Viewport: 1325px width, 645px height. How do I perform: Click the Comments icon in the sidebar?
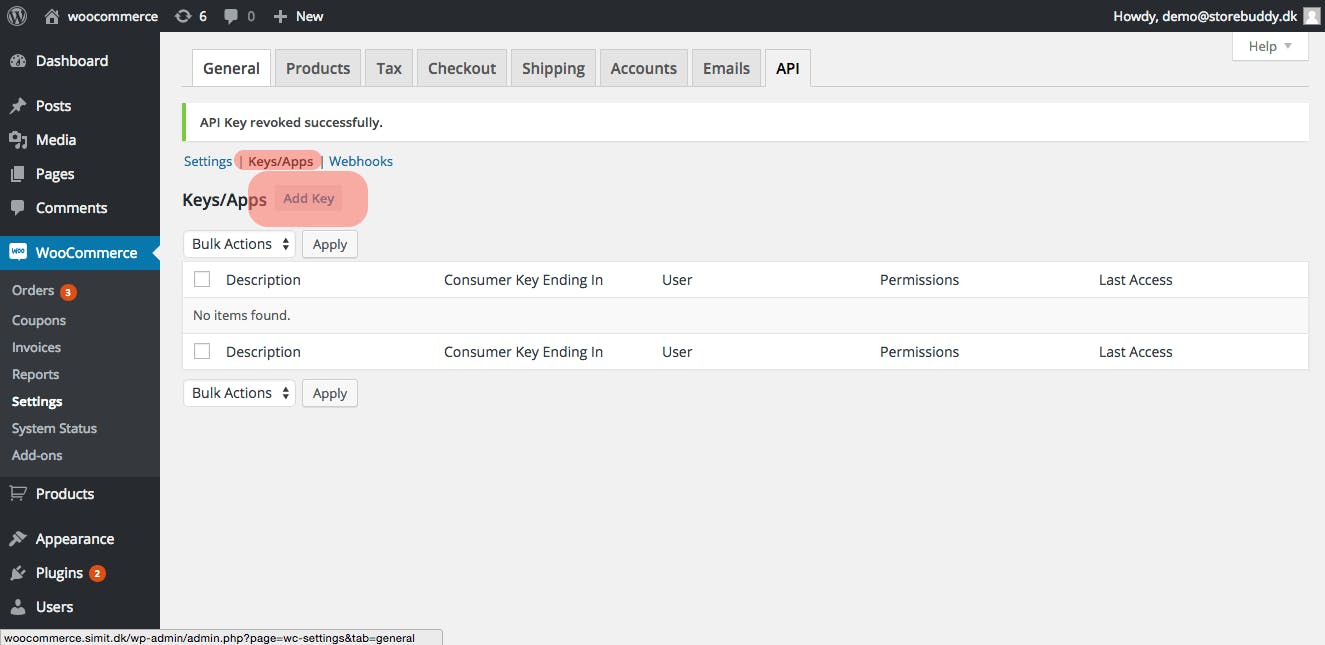(x=18, y=208)
